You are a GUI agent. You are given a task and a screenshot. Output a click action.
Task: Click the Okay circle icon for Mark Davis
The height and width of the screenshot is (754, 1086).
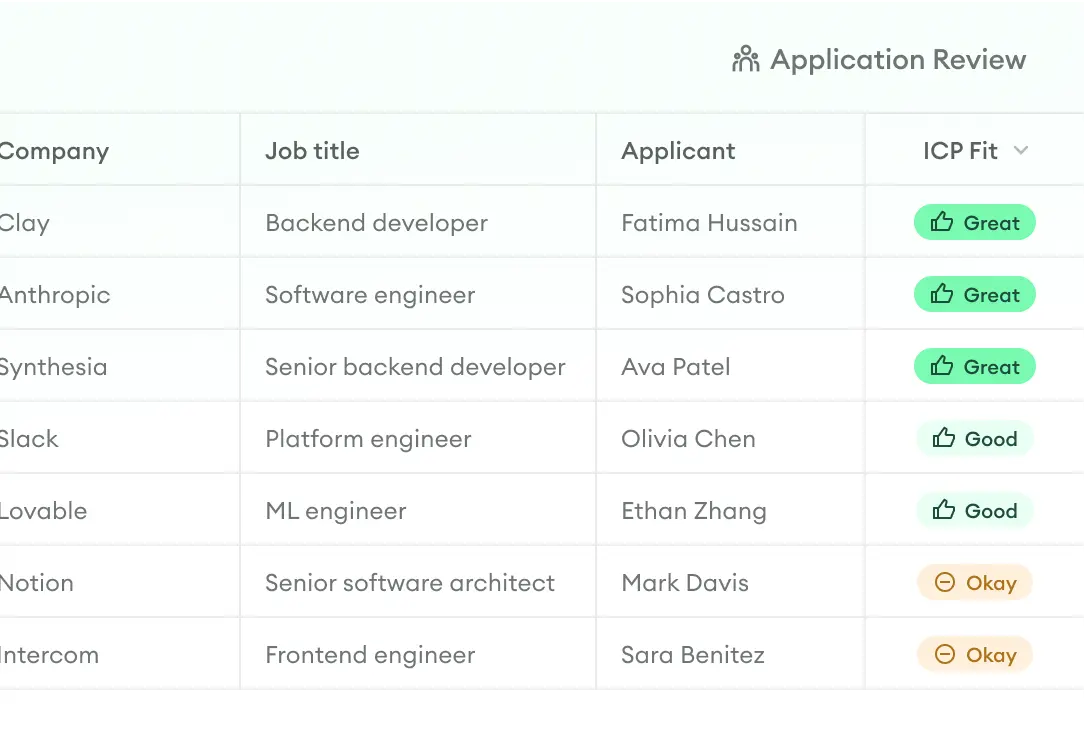(944, 582)
